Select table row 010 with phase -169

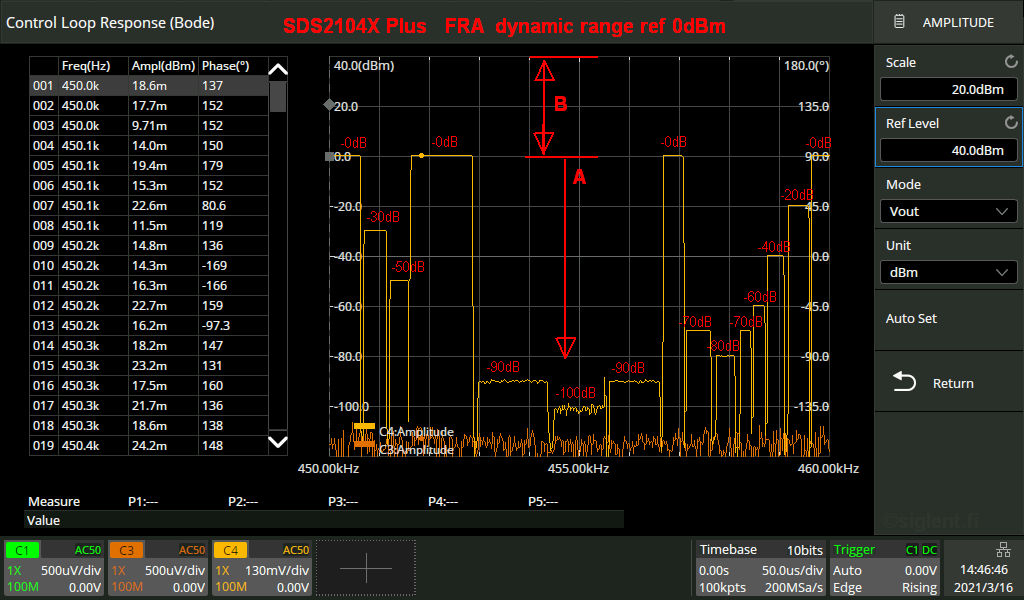point(149,266)
